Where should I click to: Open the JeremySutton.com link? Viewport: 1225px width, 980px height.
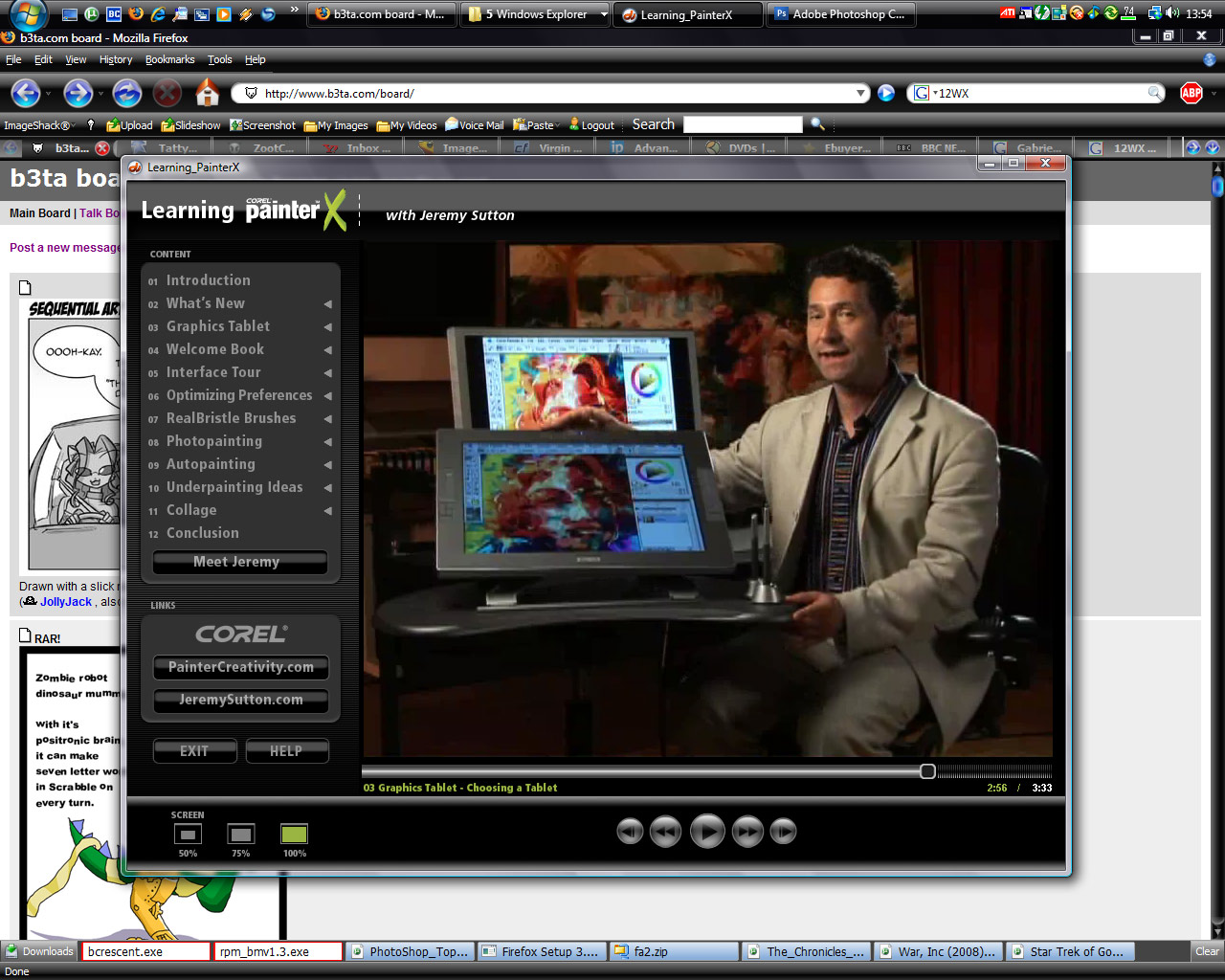point(240,700)
